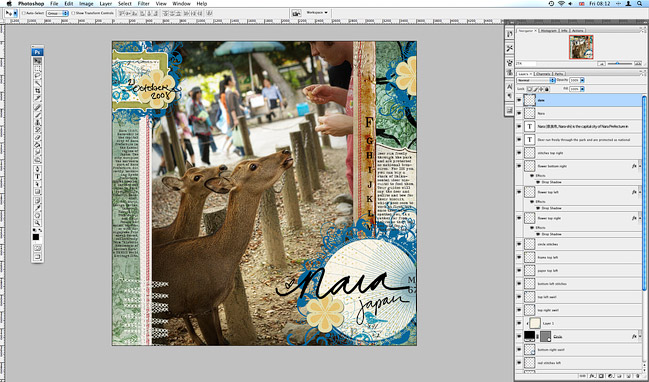The width and height of the screenshot is (649, 382).
Task: Toggle visibility of Layer 1
Action: point(519,323)
